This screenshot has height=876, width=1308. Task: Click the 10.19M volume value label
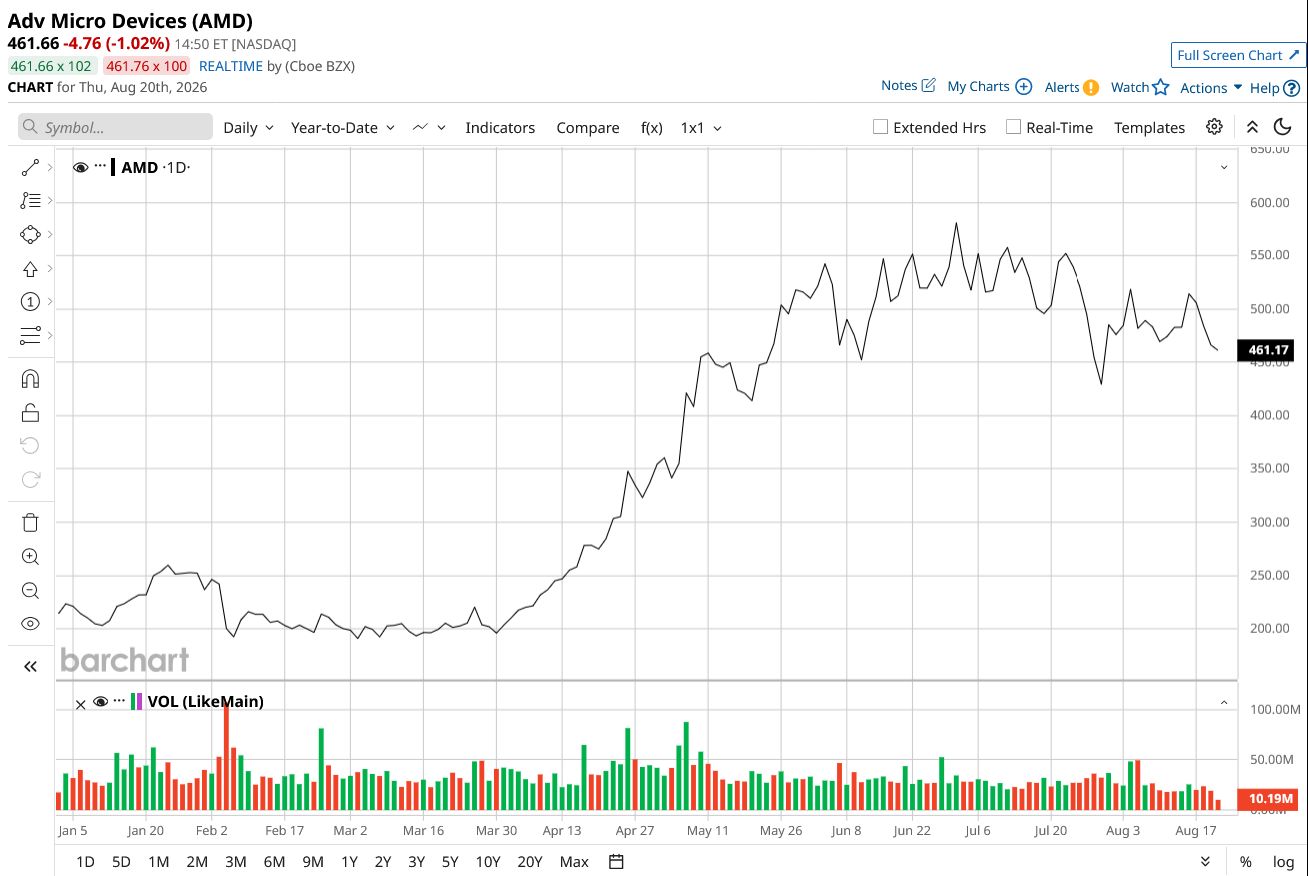pyautogui.click(x=1269, y=798)
